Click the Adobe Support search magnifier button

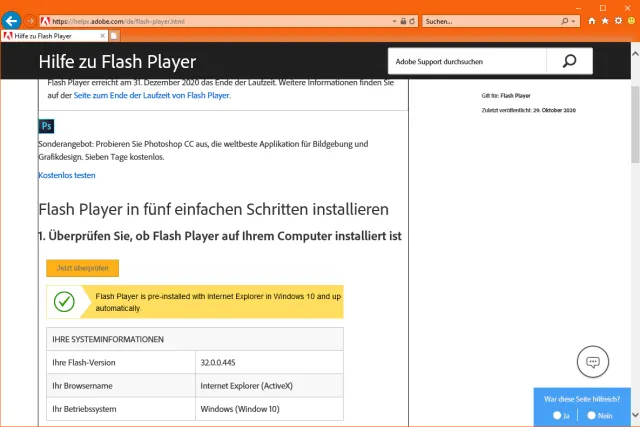pyautogui.click(x=570, y=62)
